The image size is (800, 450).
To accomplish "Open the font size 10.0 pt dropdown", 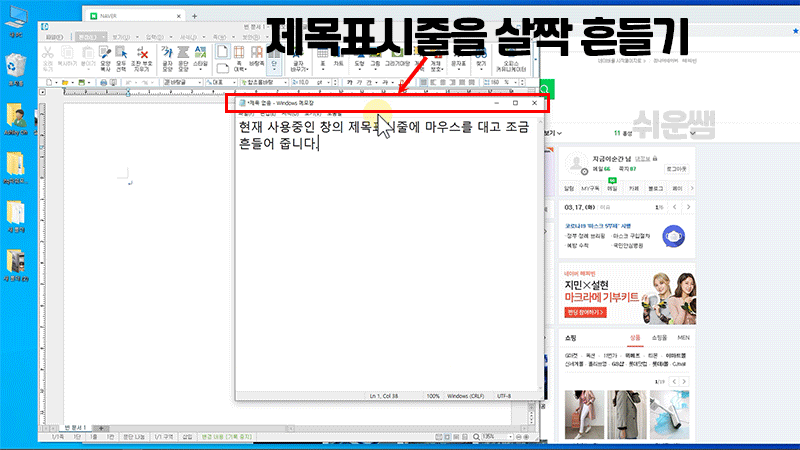I will [x=313, y=82].
